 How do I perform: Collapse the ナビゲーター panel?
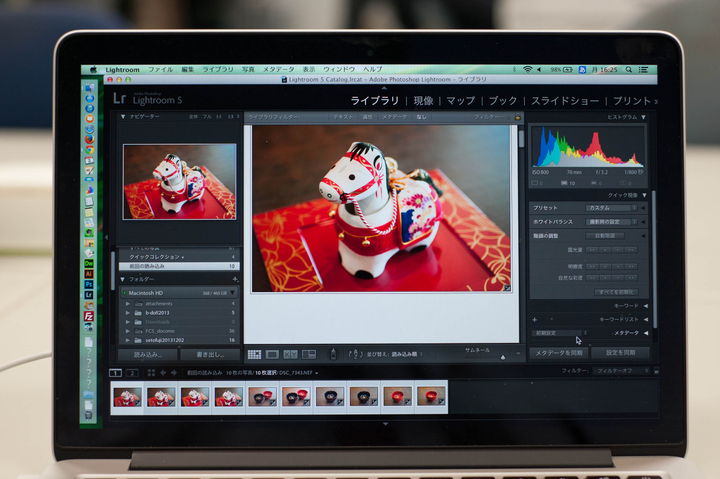123,117
